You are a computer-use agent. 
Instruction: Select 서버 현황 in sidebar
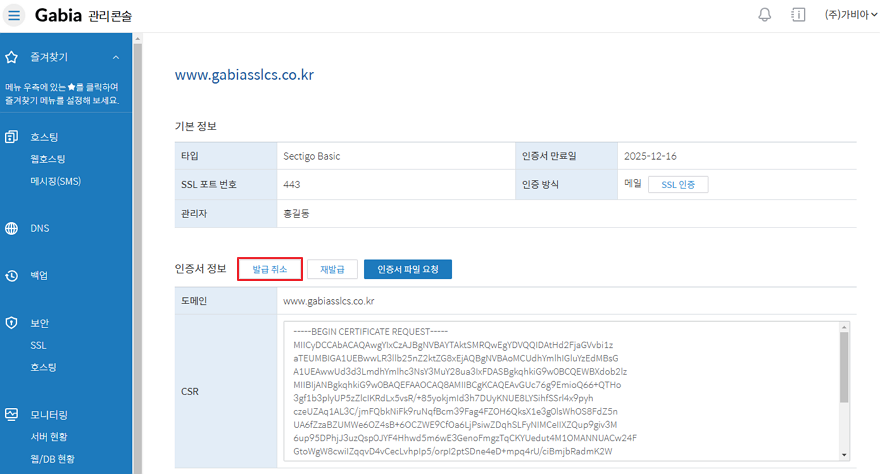point(49,437)
